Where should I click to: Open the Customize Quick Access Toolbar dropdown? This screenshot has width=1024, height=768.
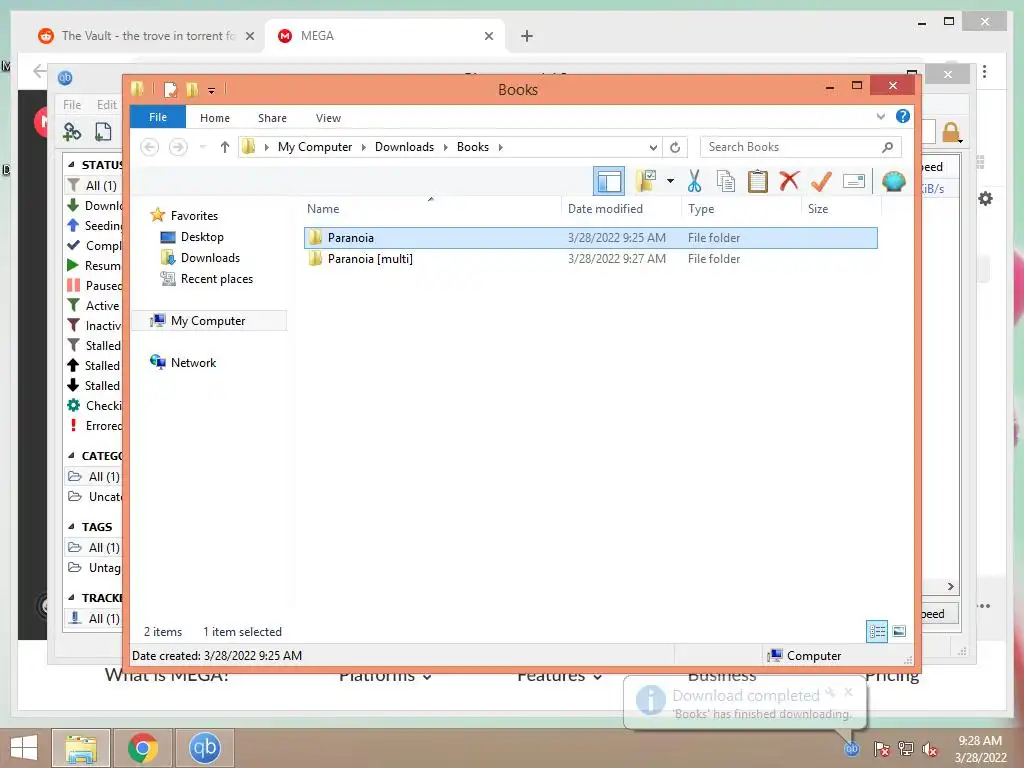click(x=212, y=91)
